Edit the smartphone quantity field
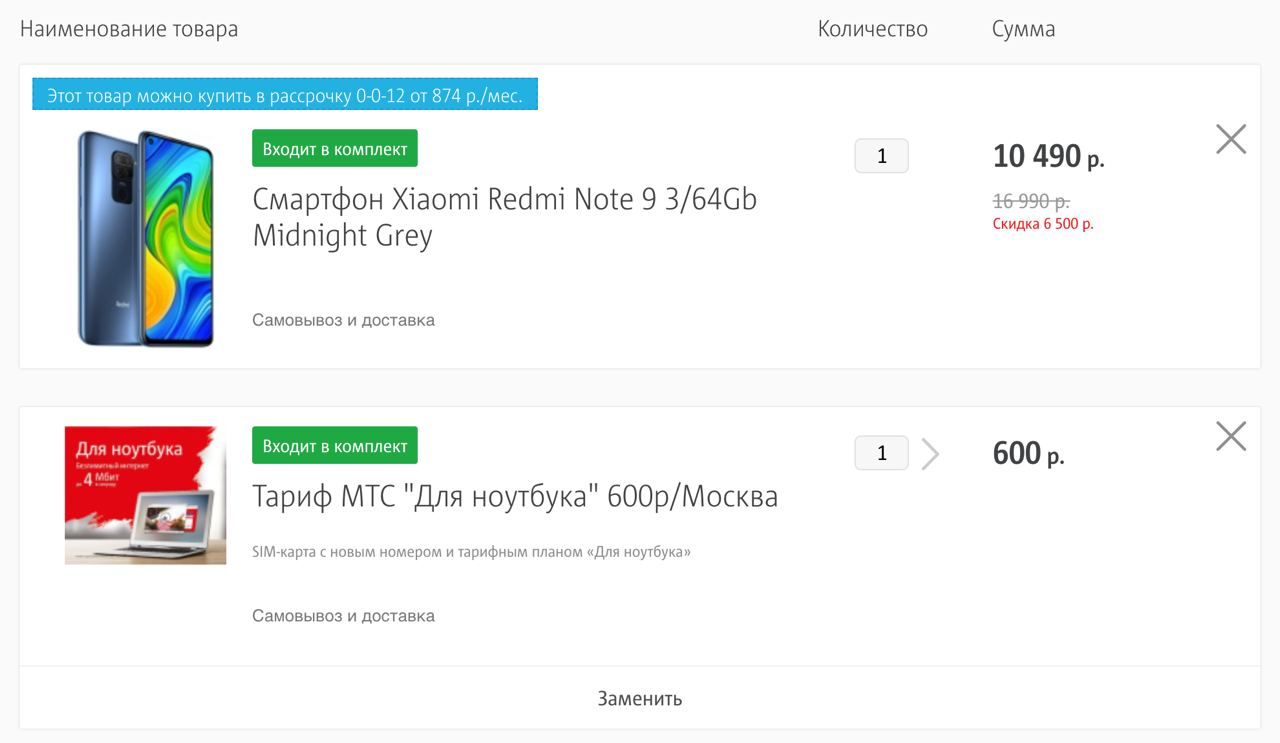The width and height of the screenshot is (1280, 743). [881, 156]
